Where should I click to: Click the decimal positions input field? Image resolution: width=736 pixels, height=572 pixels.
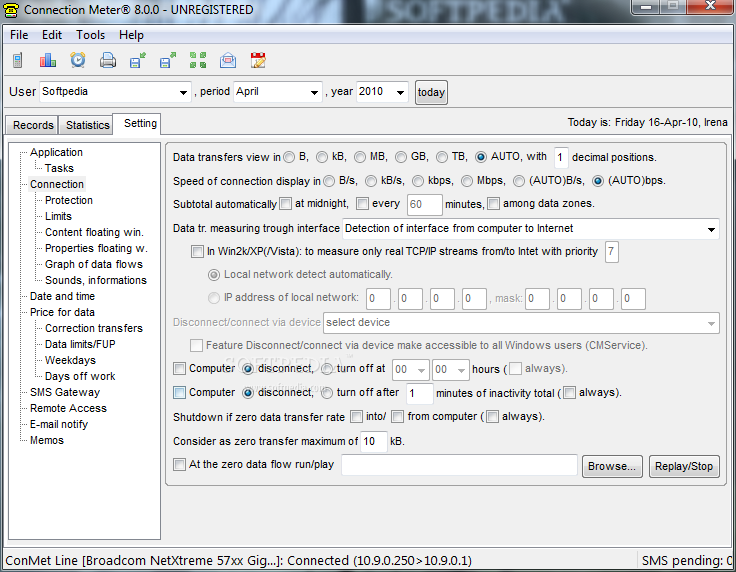[x=561, y=158]
